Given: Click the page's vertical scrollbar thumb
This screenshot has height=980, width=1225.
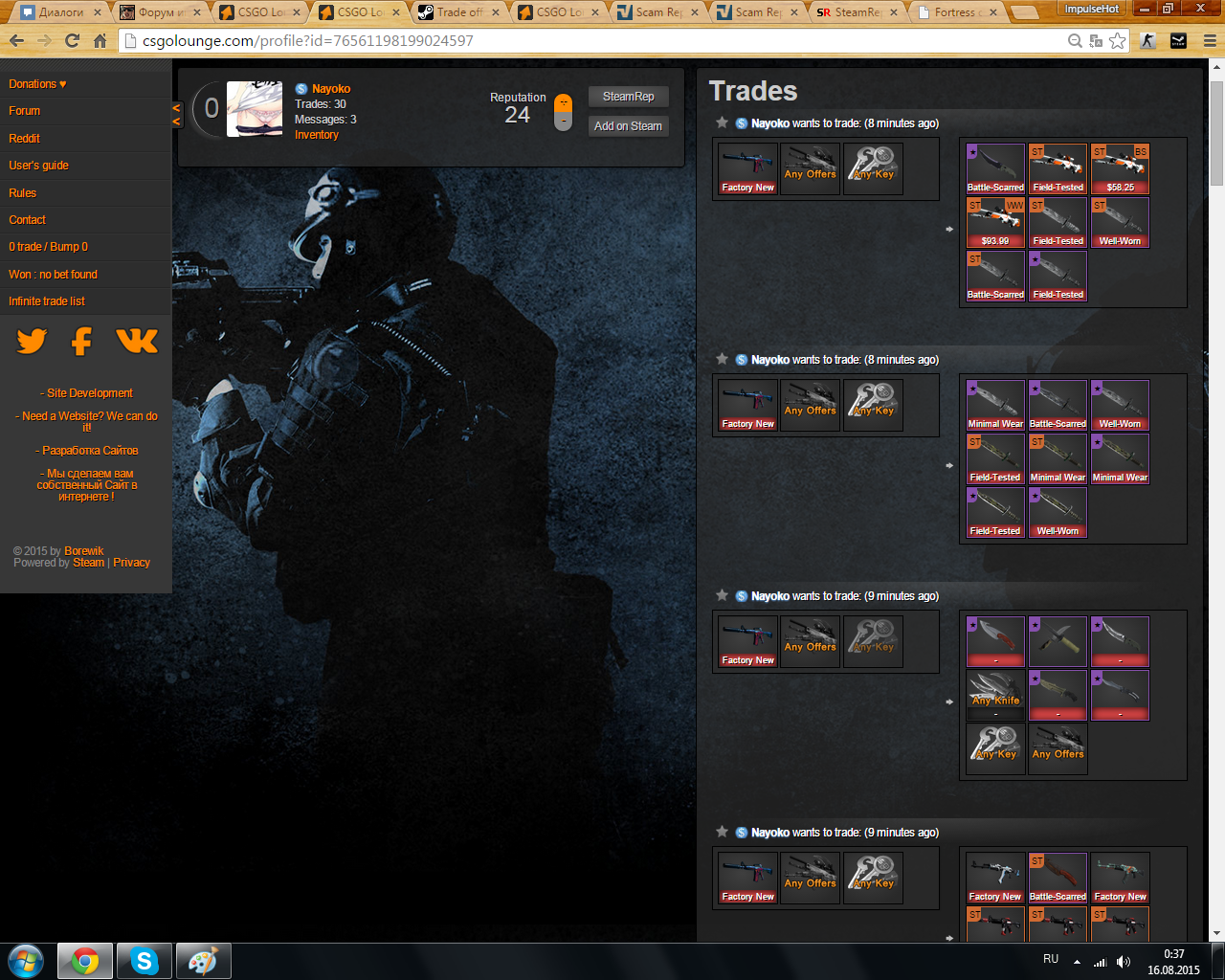Looking at the screenshot, I should [x=1216, y=124].
